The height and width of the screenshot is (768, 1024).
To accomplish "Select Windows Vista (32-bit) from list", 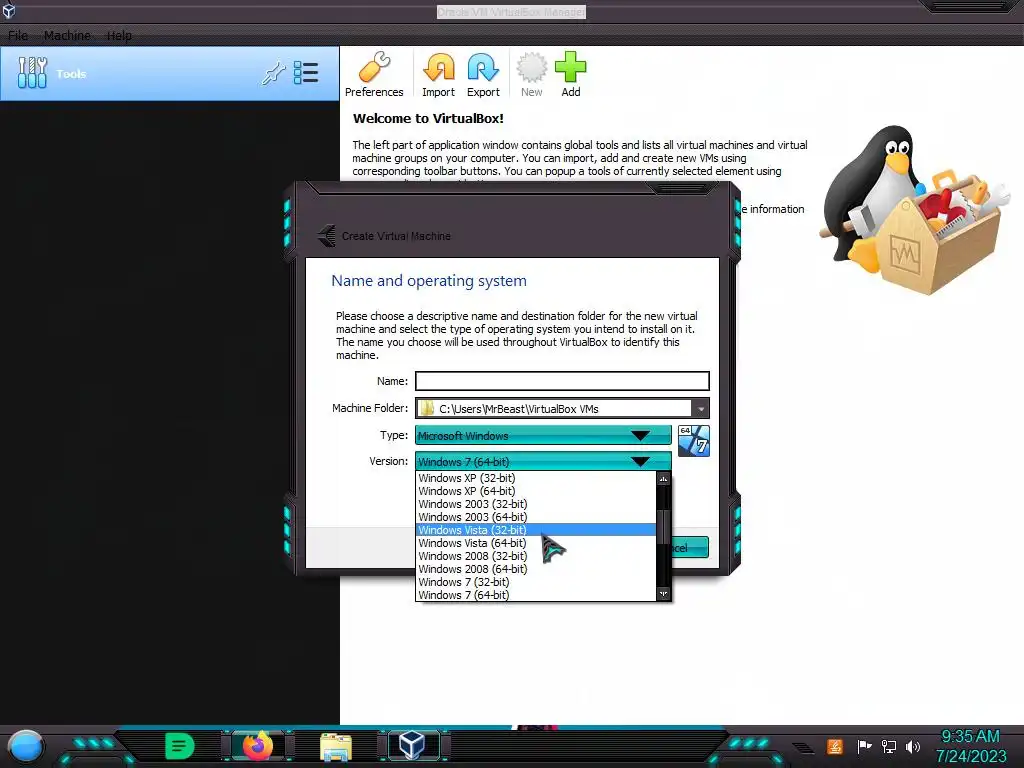I will coord(536,530).
